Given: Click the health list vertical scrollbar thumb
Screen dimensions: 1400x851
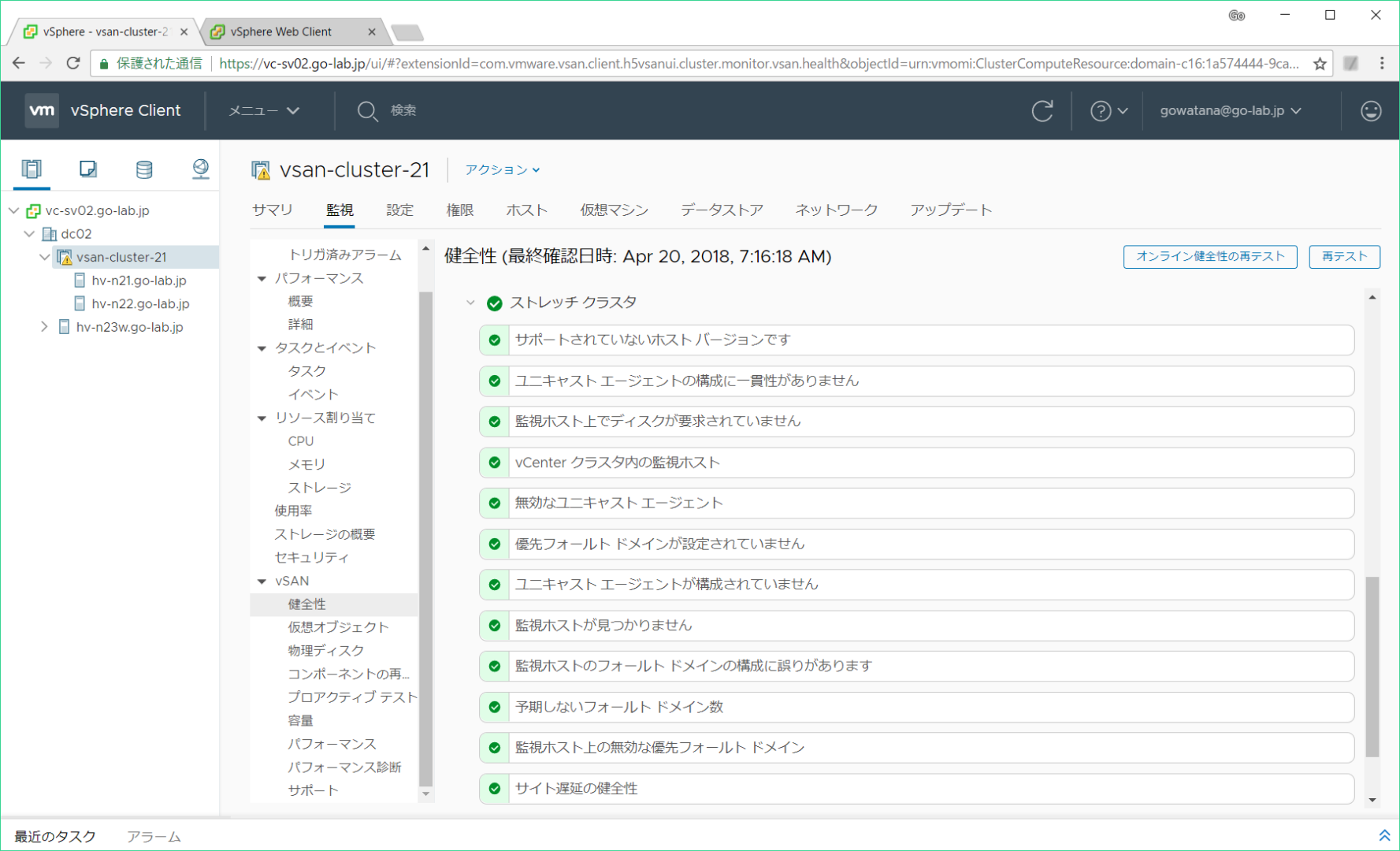Looking at the screenshot, I should coord(1372,667).
